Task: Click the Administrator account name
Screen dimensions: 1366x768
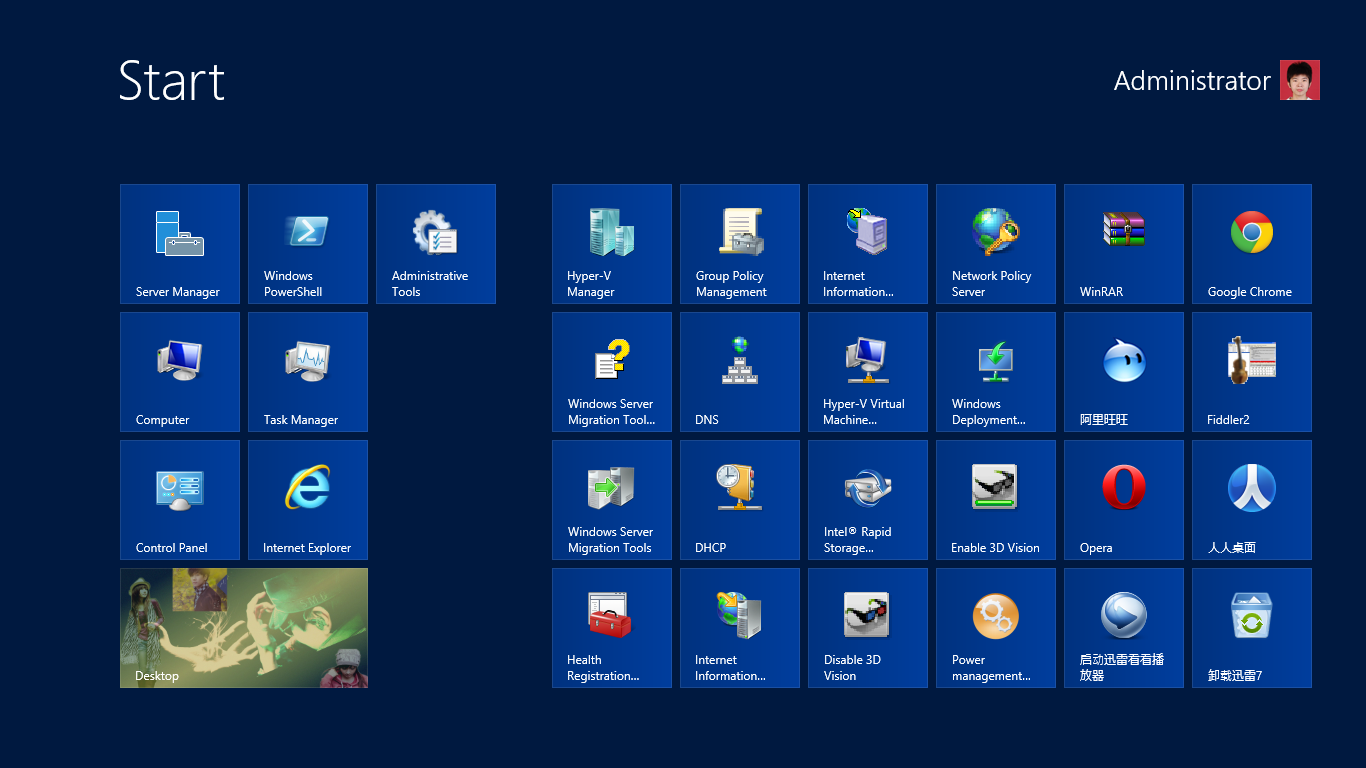Action: (x=1192, y=81)
